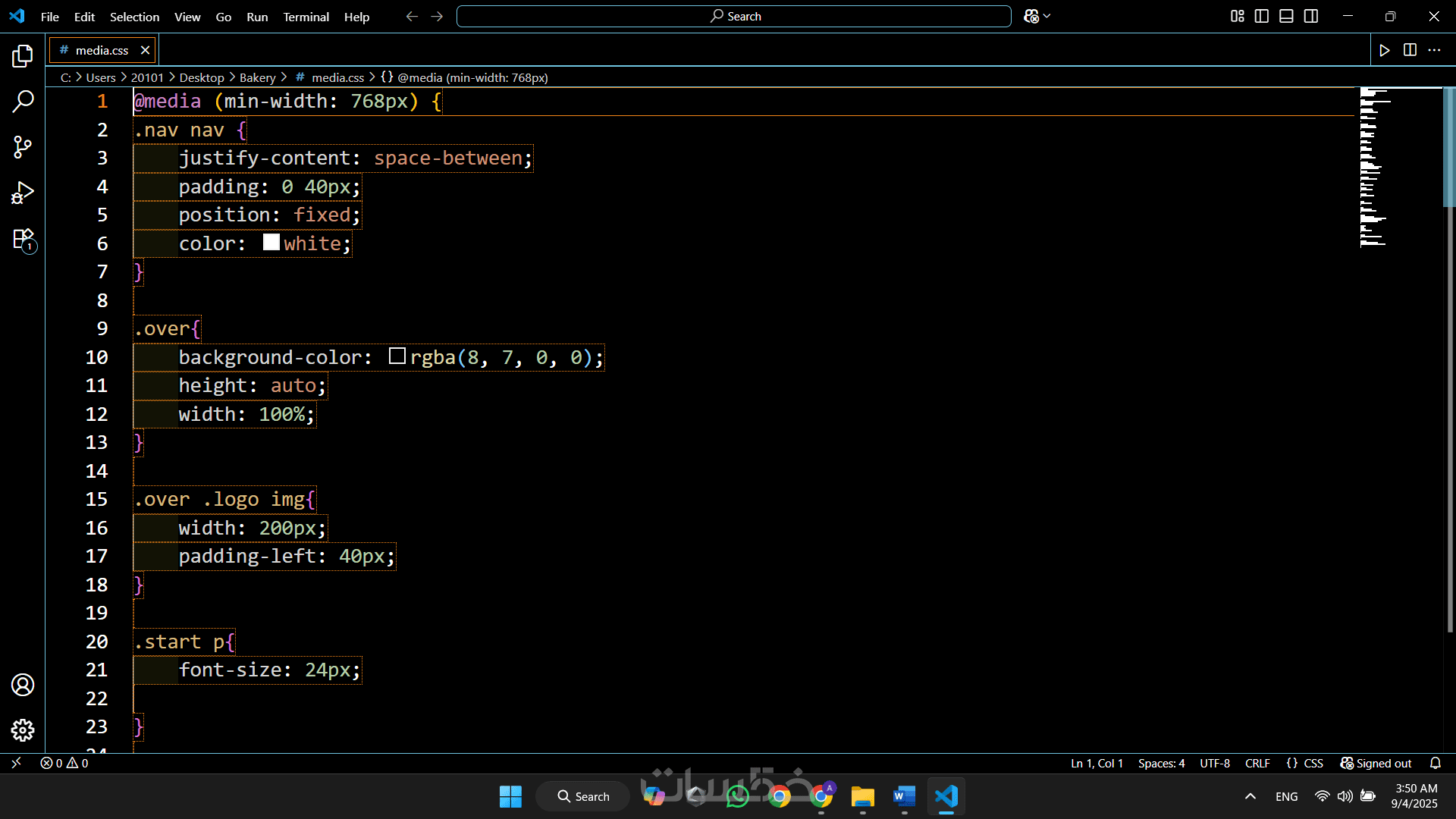Open the Source Control view
1456x819 pixels.
23,147
